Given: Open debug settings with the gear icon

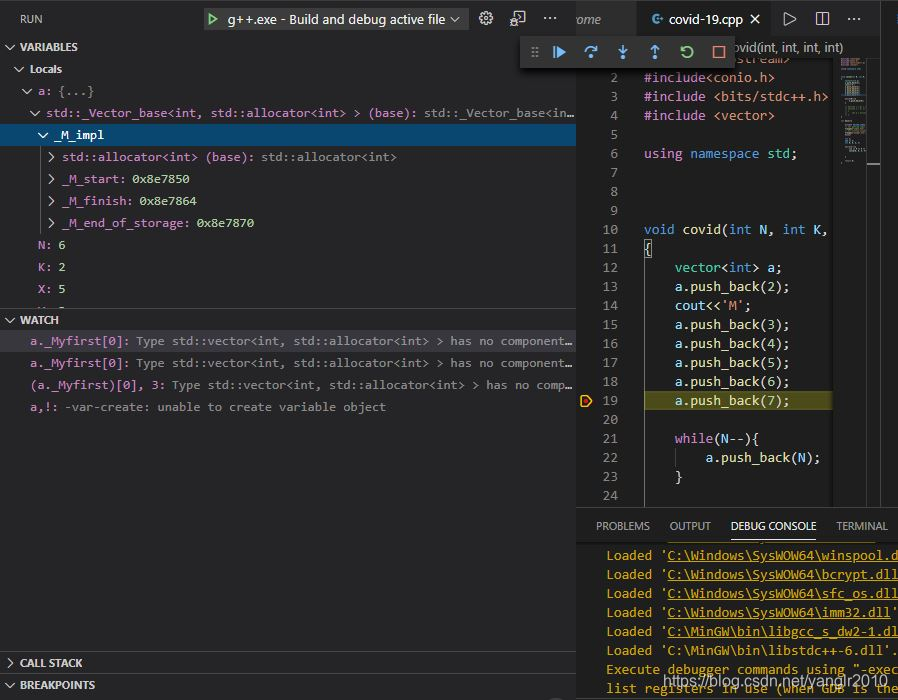Looking at the screenshot, I should click(x=488, y=18).
